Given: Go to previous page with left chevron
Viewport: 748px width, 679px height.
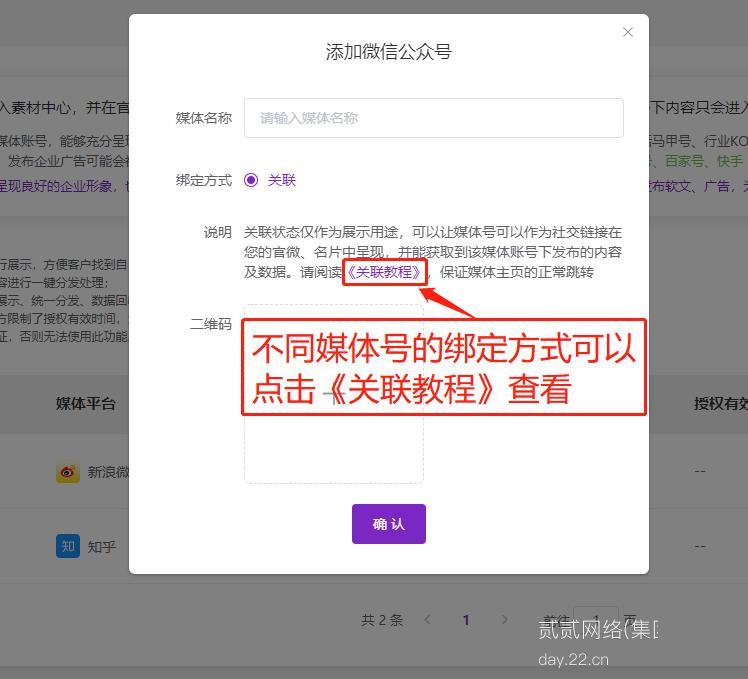Looking at the screenshot, I should (x=428, y=620).
